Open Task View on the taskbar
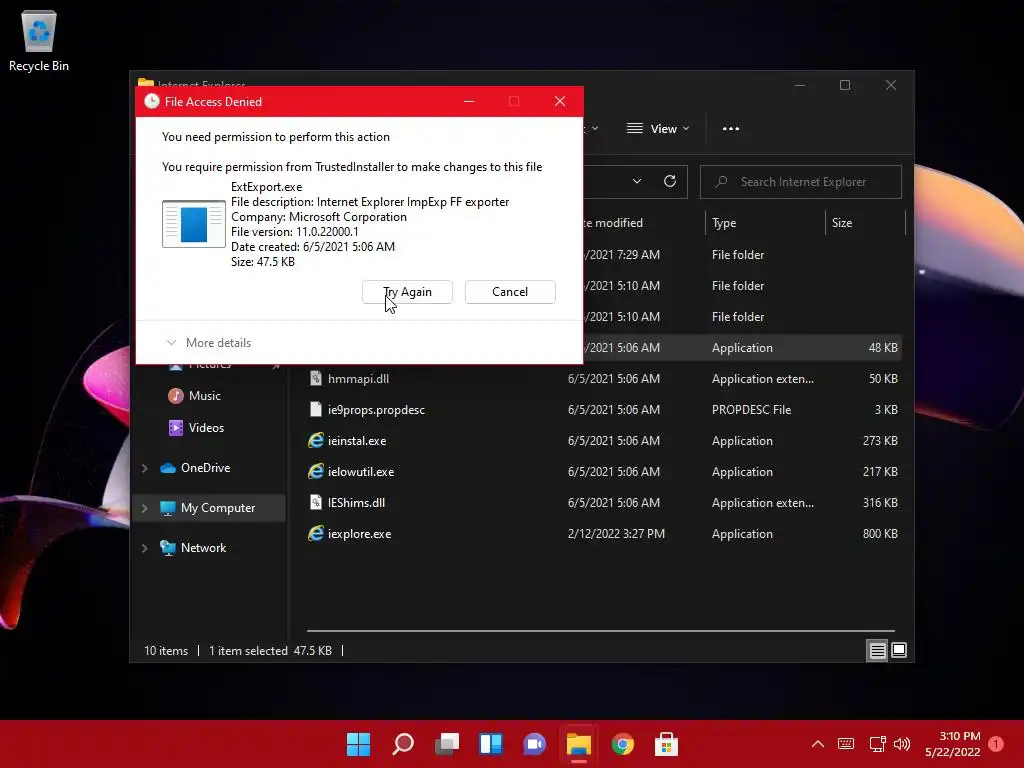1024x768 pixels. coord(447,744)
